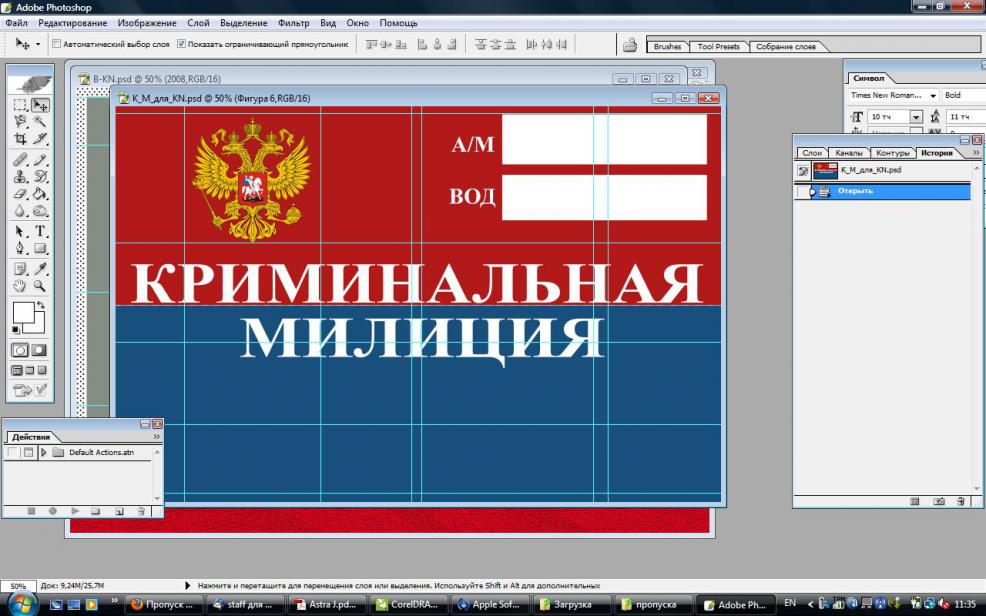Select the Rectangle shape tool
Image resolution: width=986 pixels, height=616 pixels.
[x=40, y=248]
